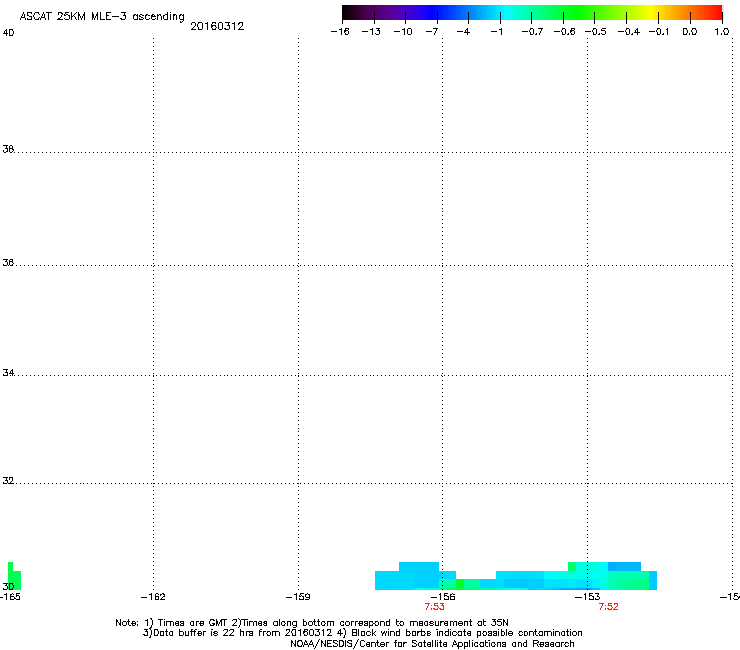
Task: Click the color bar label -0.7
Action: (532, 32)
